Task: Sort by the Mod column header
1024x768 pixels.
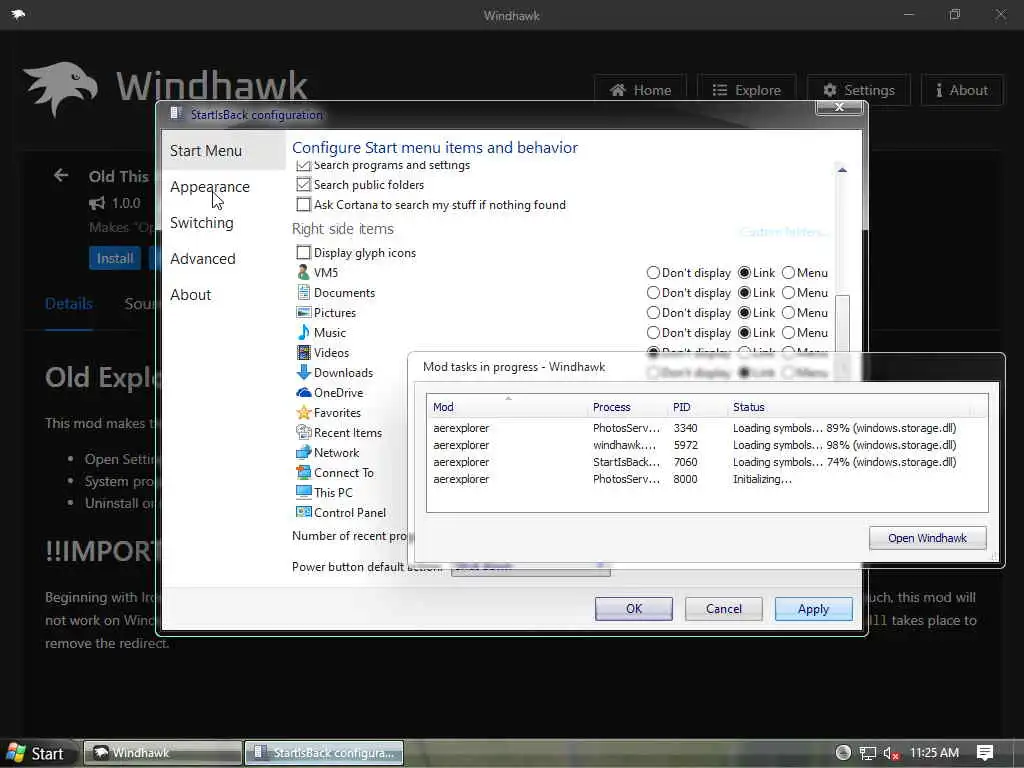Action: 507,407
